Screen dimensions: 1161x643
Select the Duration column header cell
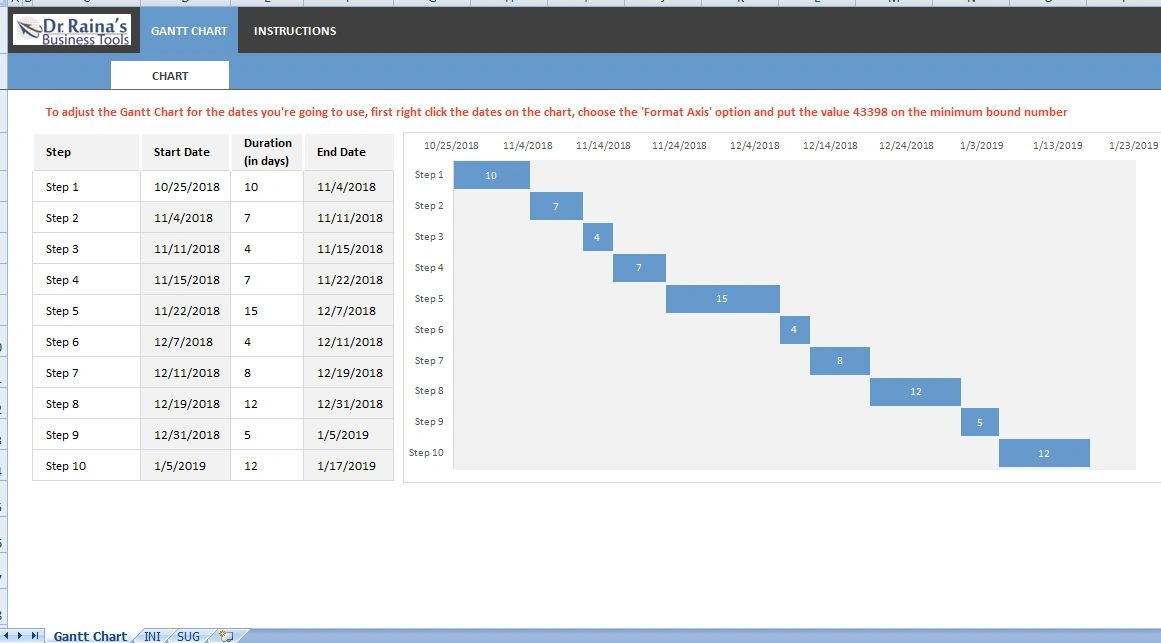click(x=267, y=150)
